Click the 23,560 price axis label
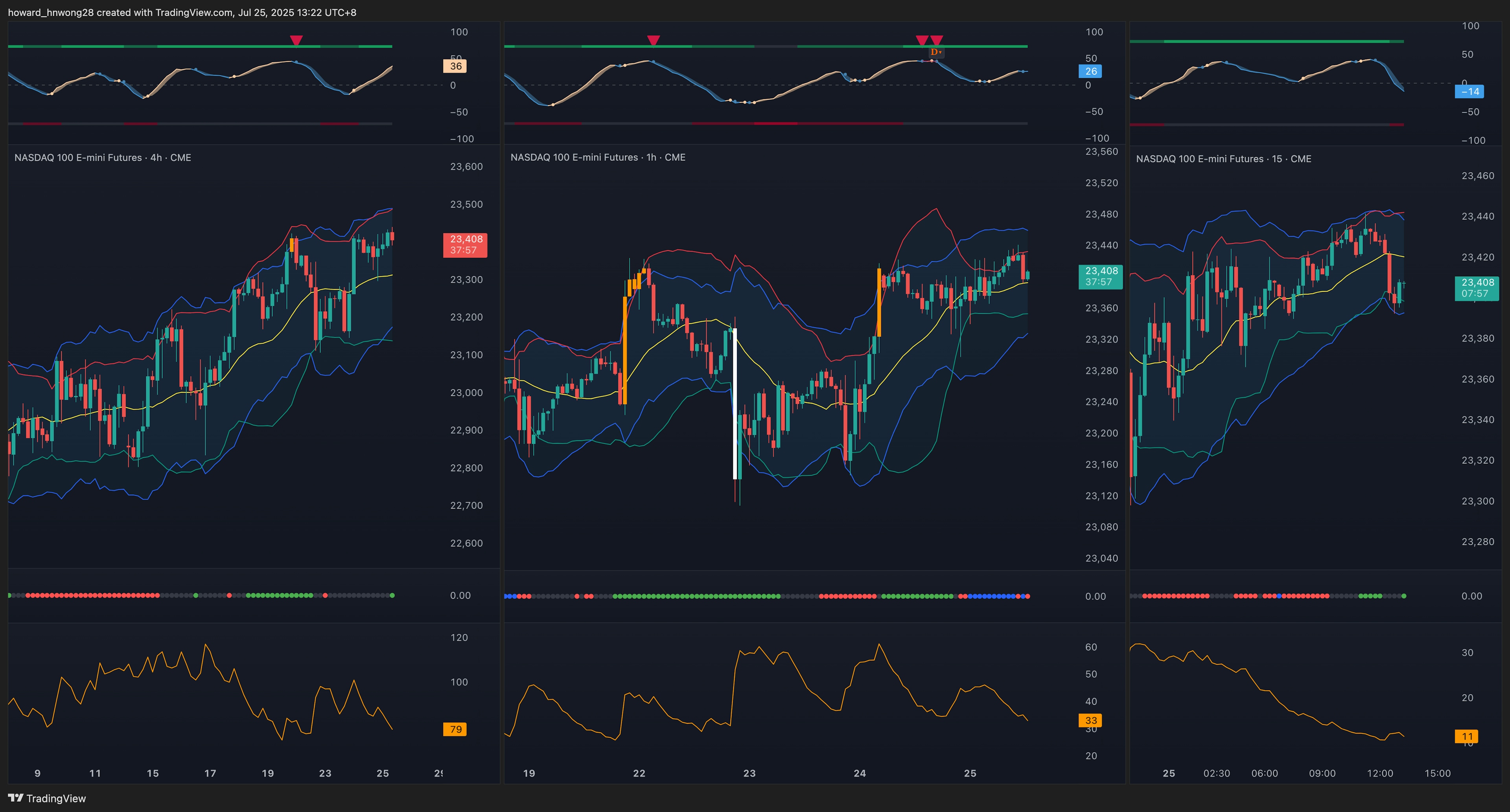The image size is (1510, 812). [1101, 152]
